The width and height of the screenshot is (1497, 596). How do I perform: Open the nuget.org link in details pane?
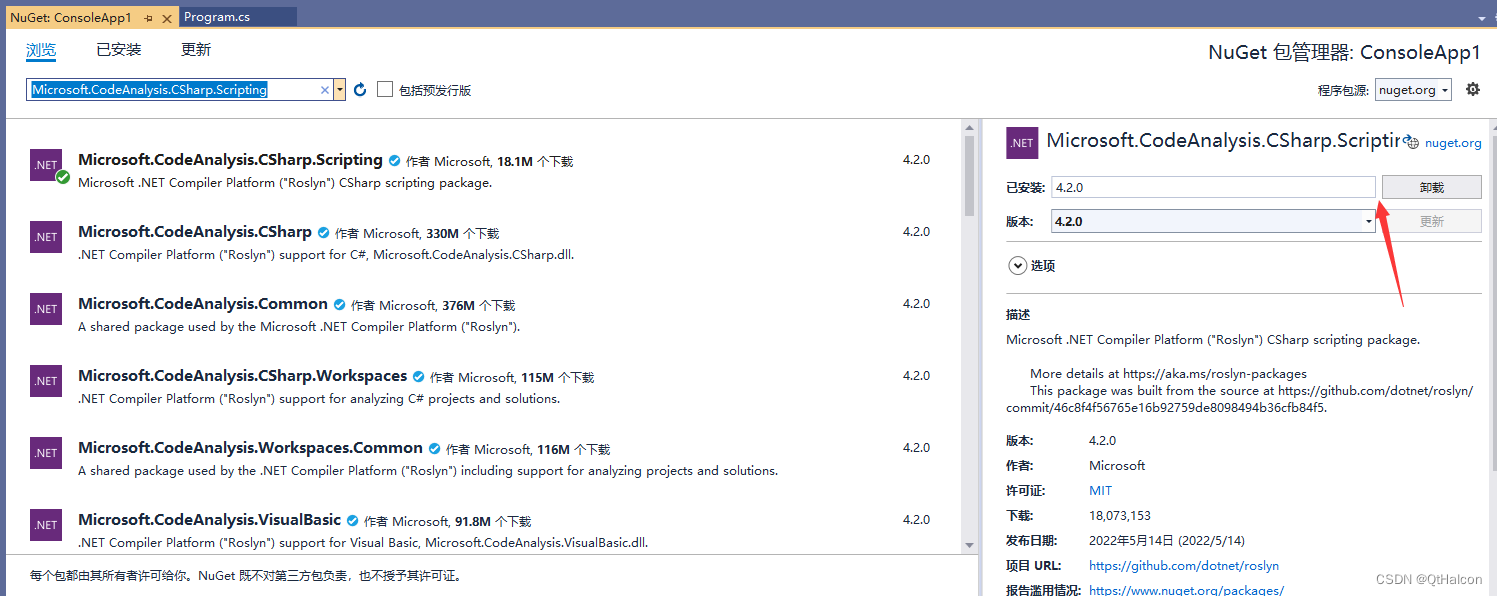(1453, 143)
